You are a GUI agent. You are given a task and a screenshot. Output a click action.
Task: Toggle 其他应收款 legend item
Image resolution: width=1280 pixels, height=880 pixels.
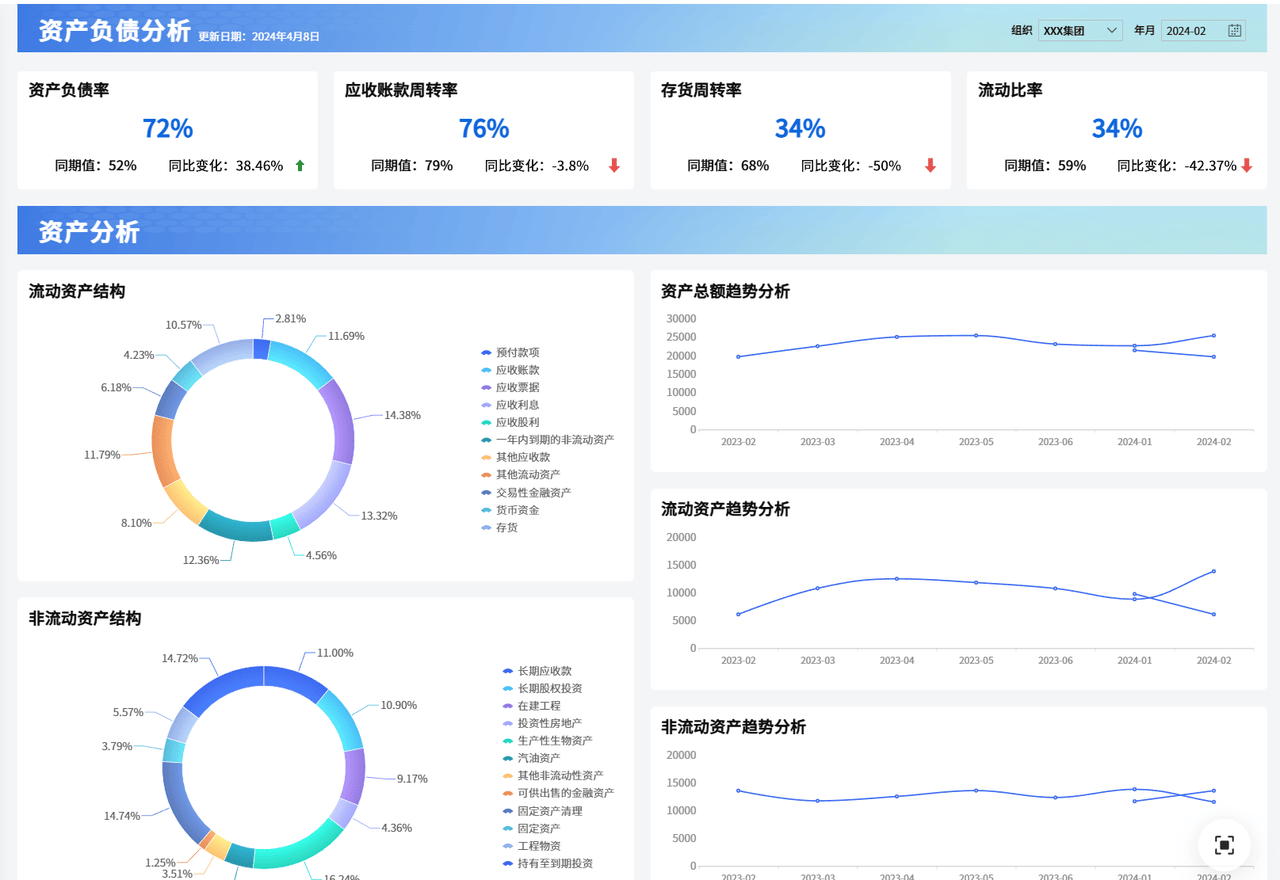515,457
